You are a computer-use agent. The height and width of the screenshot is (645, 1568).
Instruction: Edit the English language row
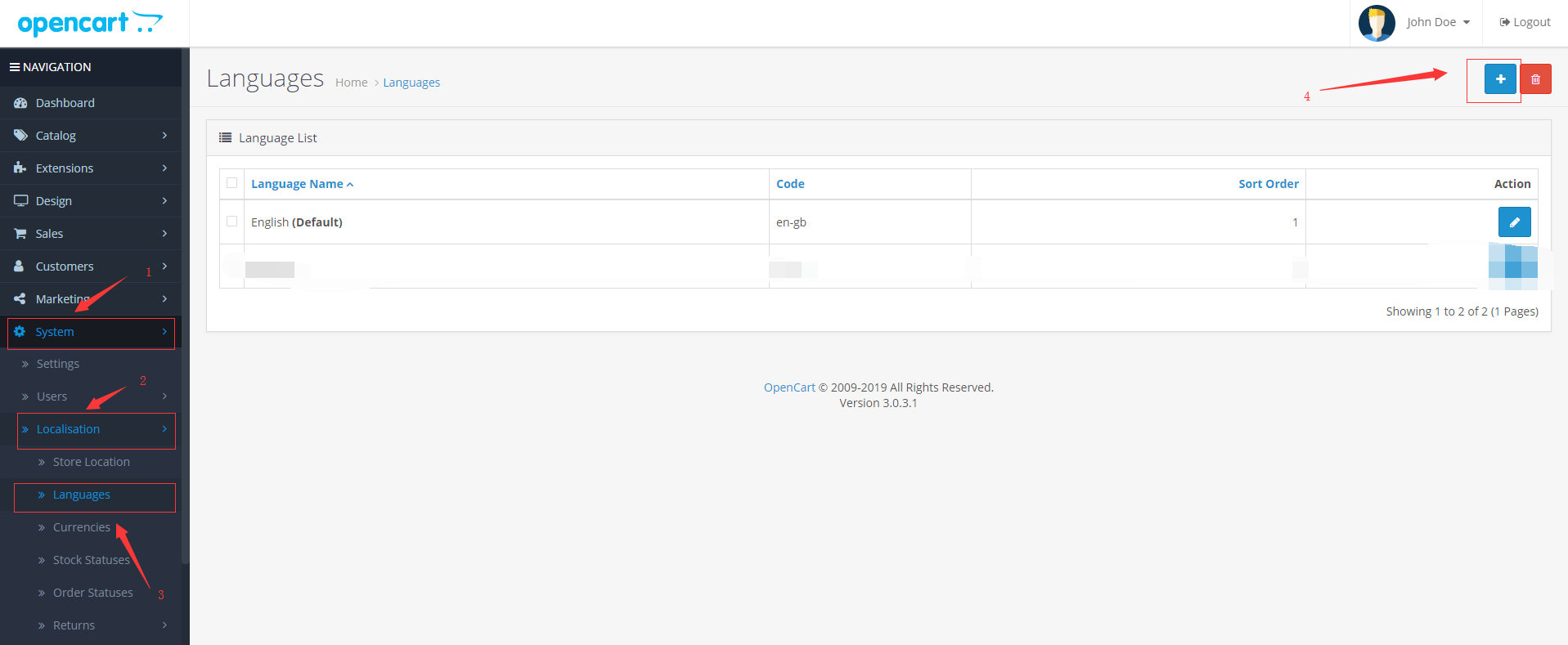[x=1514, y=222]
